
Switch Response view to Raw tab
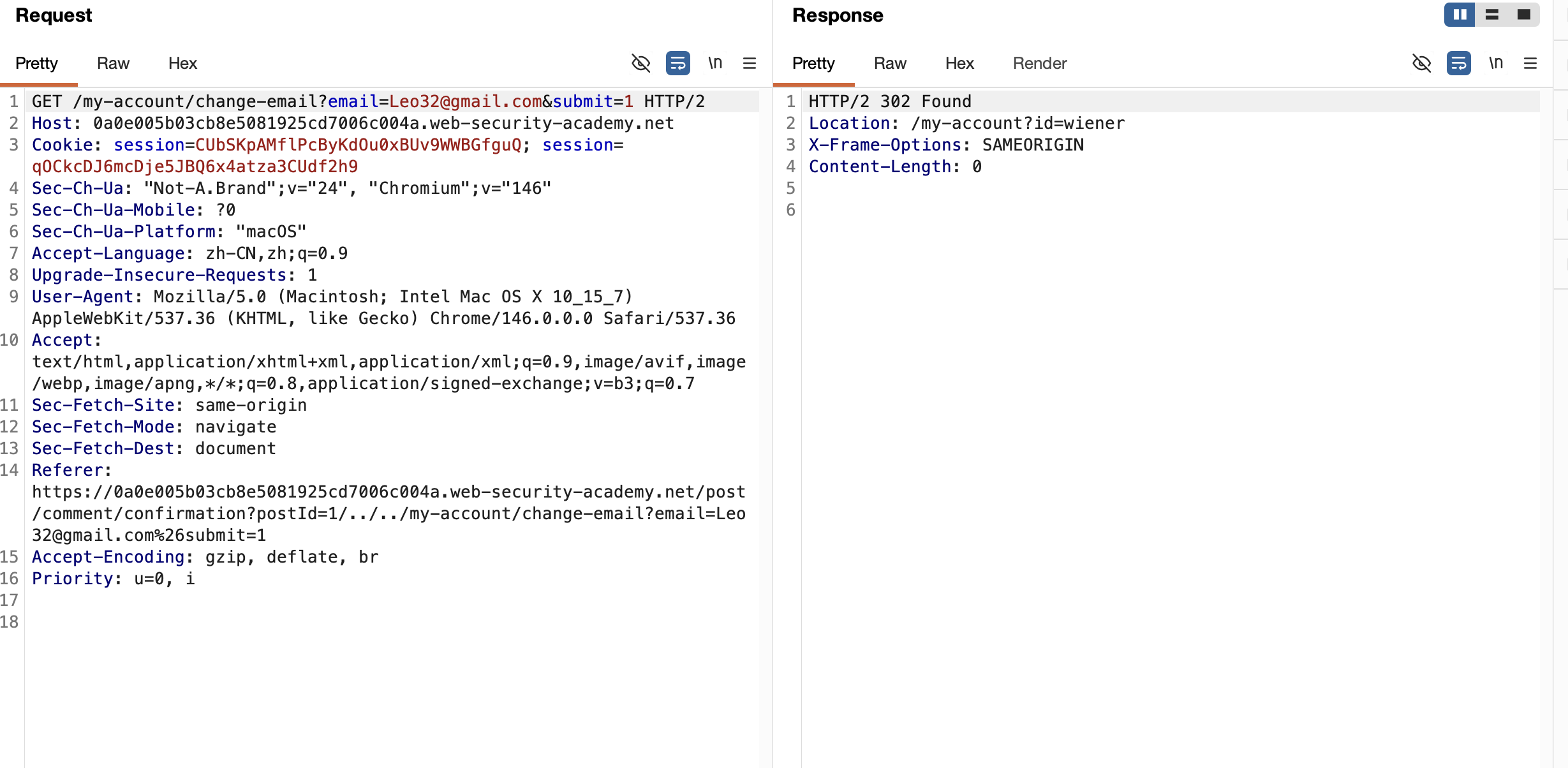coord(890,63)
